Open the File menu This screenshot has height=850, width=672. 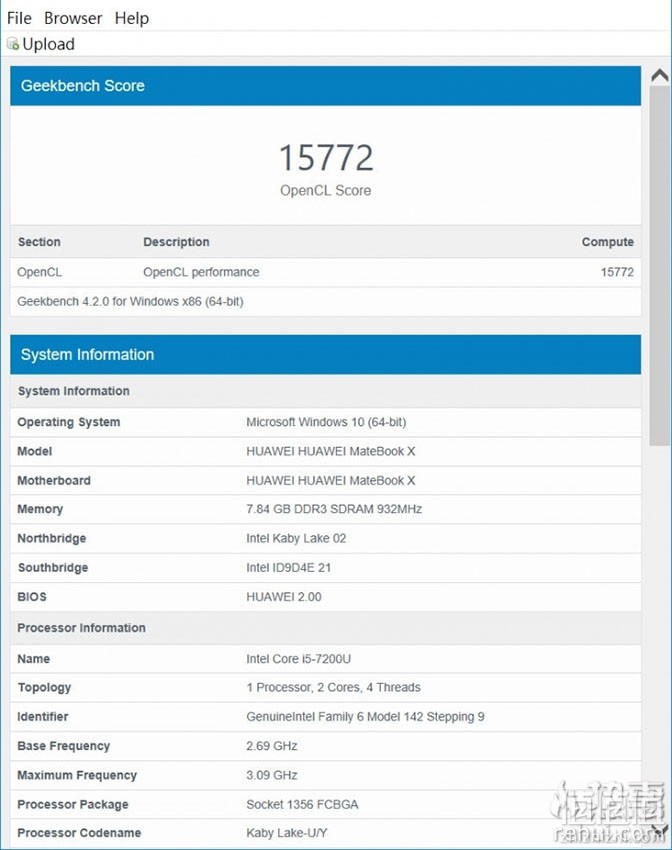(19, 18)
